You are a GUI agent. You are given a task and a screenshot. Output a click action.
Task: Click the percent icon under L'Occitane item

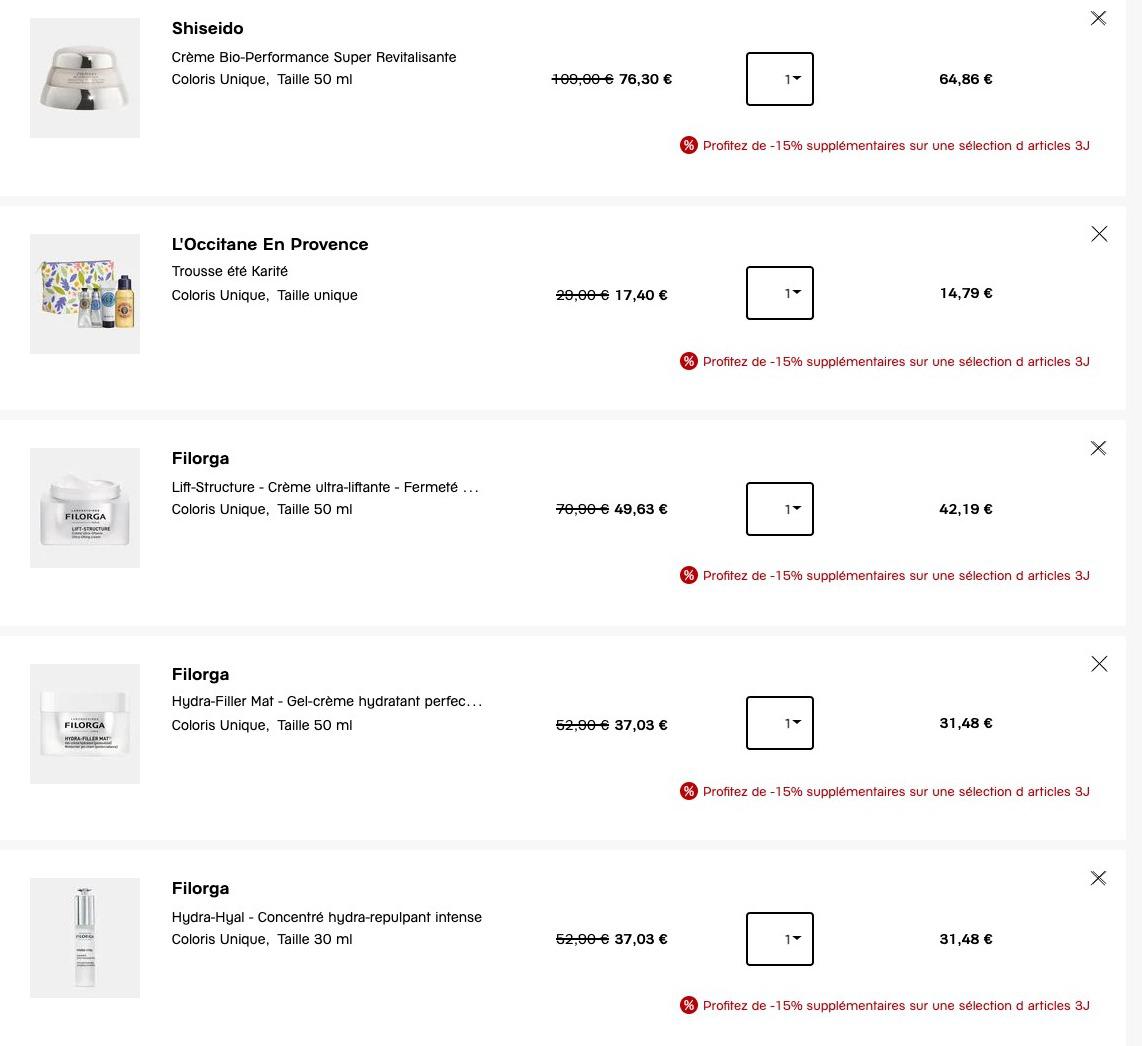pos(688,361)
